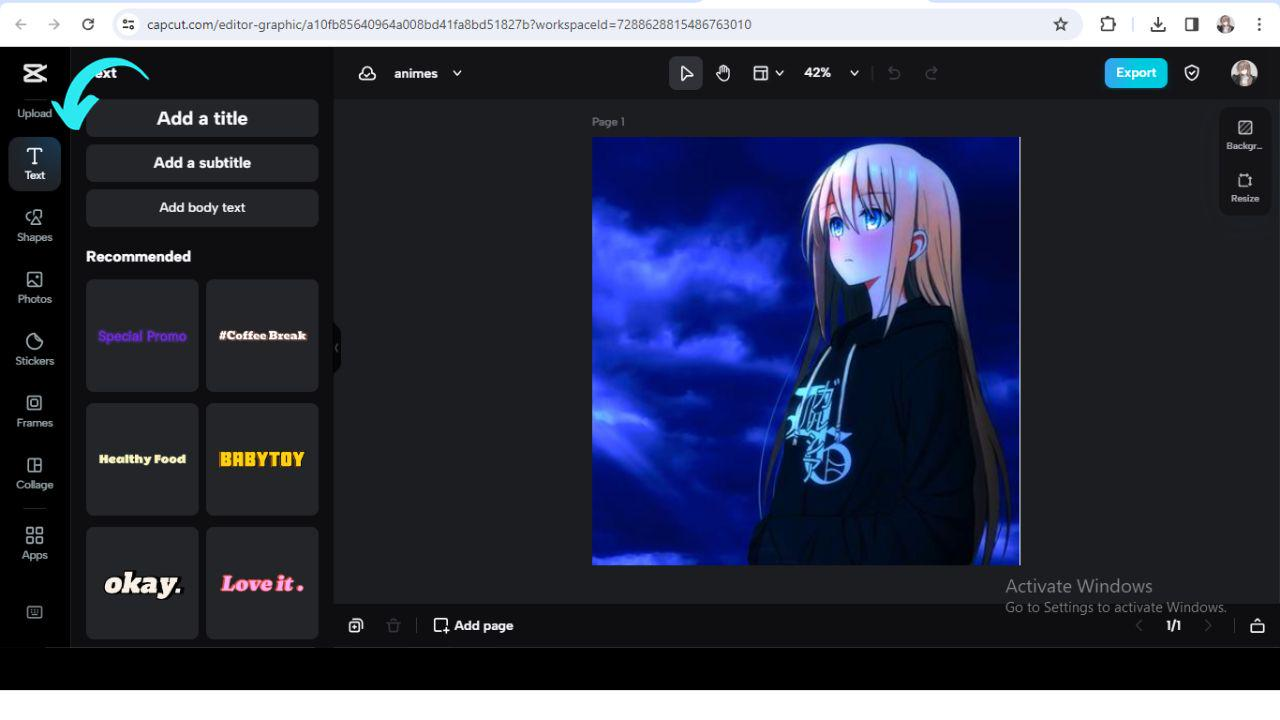The height and width of the screenshot is (720, 1280).
Task: Reload the current page
Action: tap(88, 24)
